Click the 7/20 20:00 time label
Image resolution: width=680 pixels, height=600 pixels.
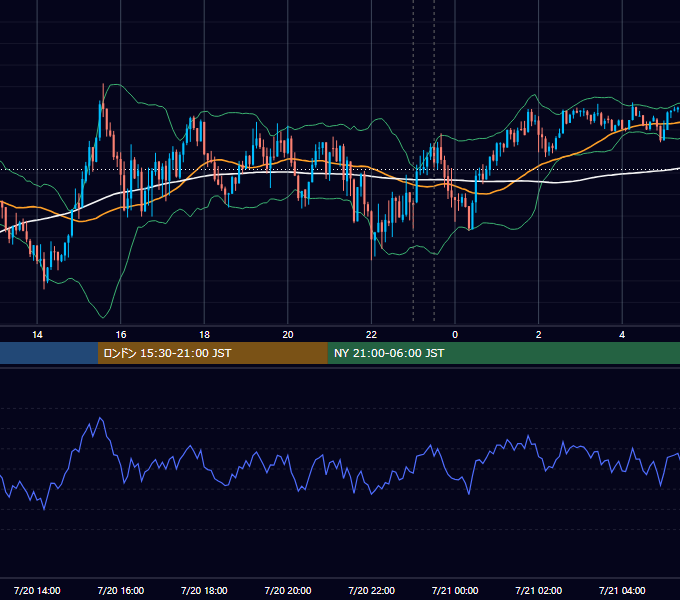point(288,590)
